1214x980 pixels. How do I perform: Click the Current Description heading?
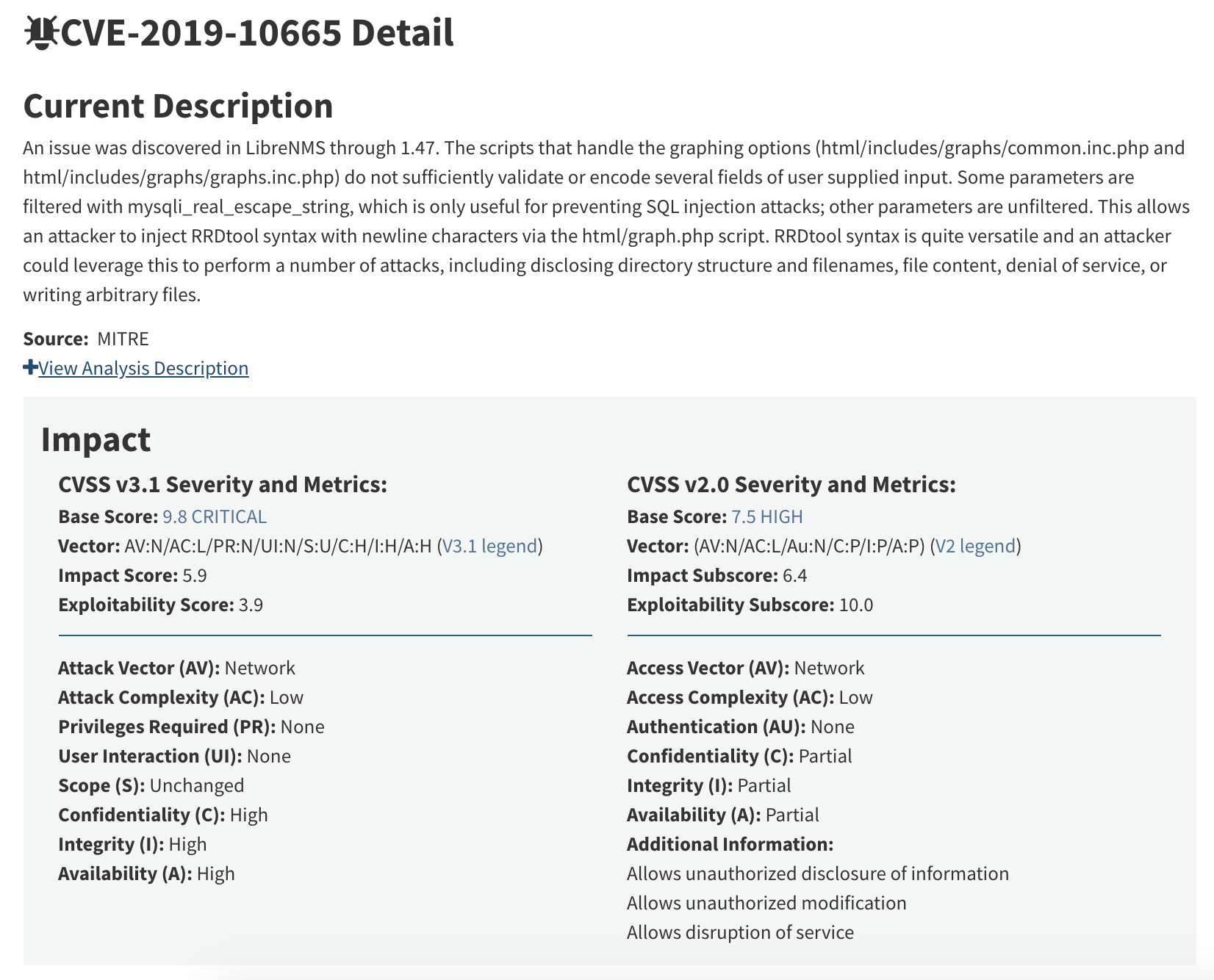point(178,106)
